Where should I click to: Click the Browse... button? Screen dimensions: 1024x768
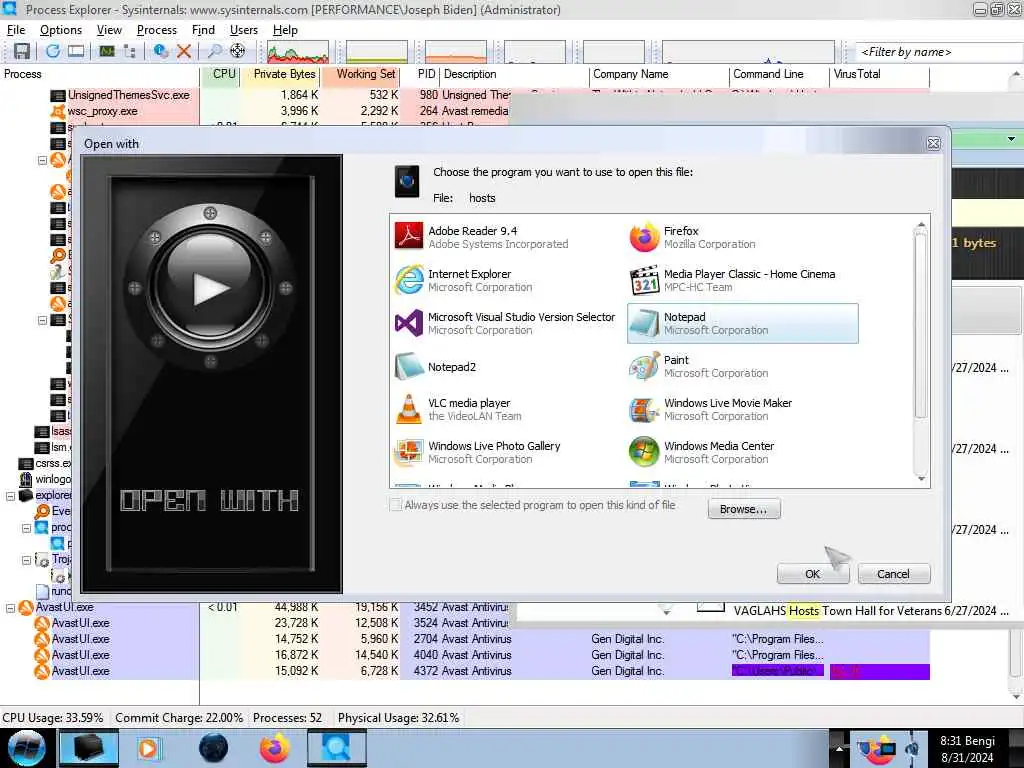click(744, 509)
